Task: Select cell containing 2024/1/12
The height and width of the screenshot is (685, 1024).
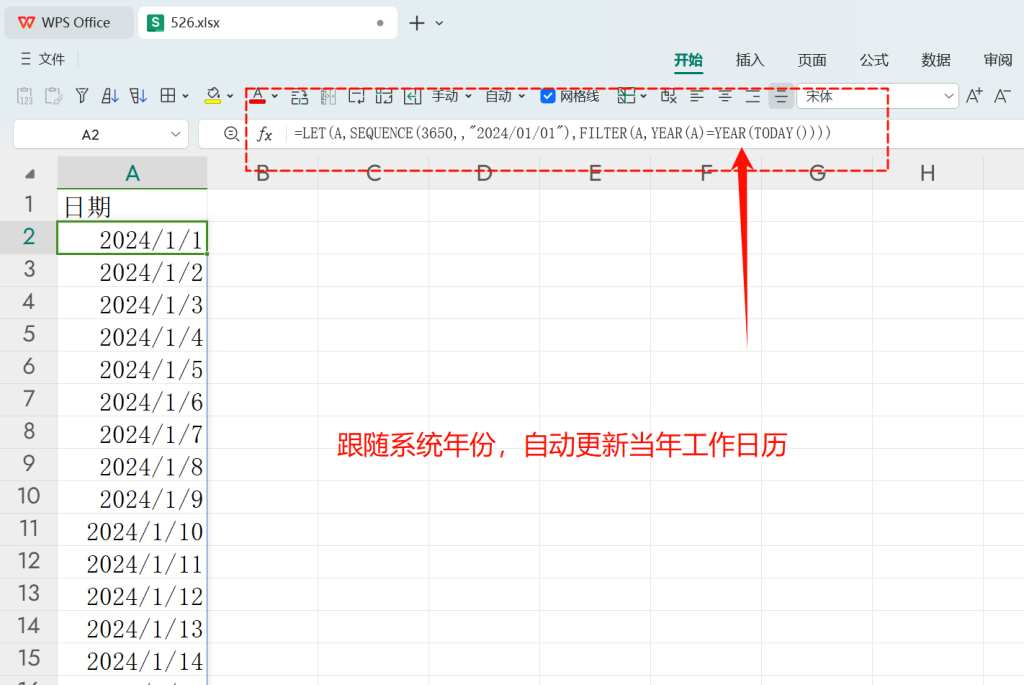Action: (133, 594)
